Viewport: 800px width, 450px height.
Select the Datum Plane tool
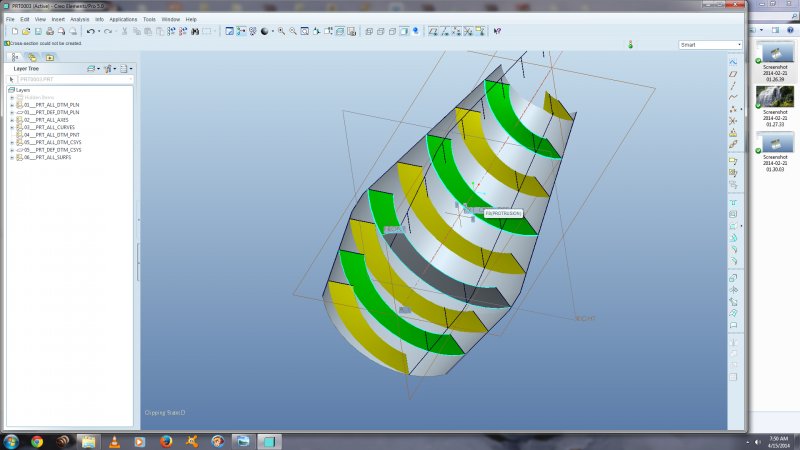point(733,73)
